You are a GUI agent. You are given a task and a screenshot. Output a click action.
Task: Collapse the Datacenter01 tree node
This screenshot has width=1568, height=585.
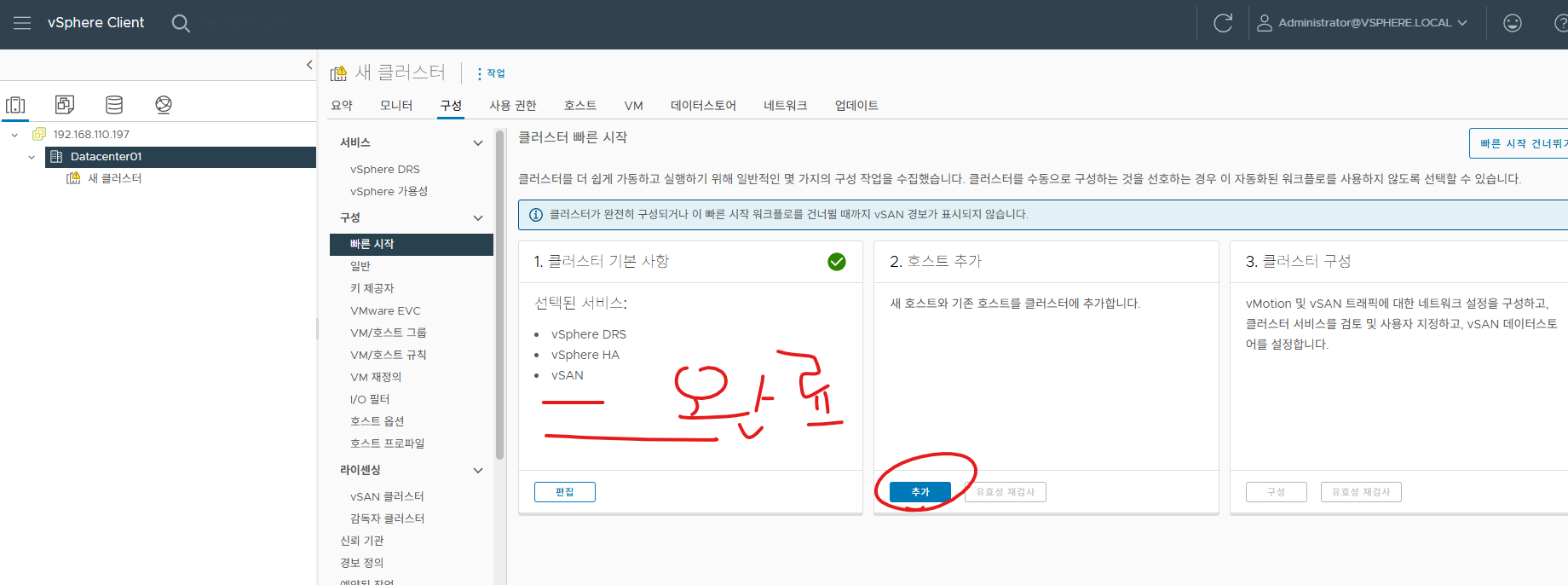[32, 157]
